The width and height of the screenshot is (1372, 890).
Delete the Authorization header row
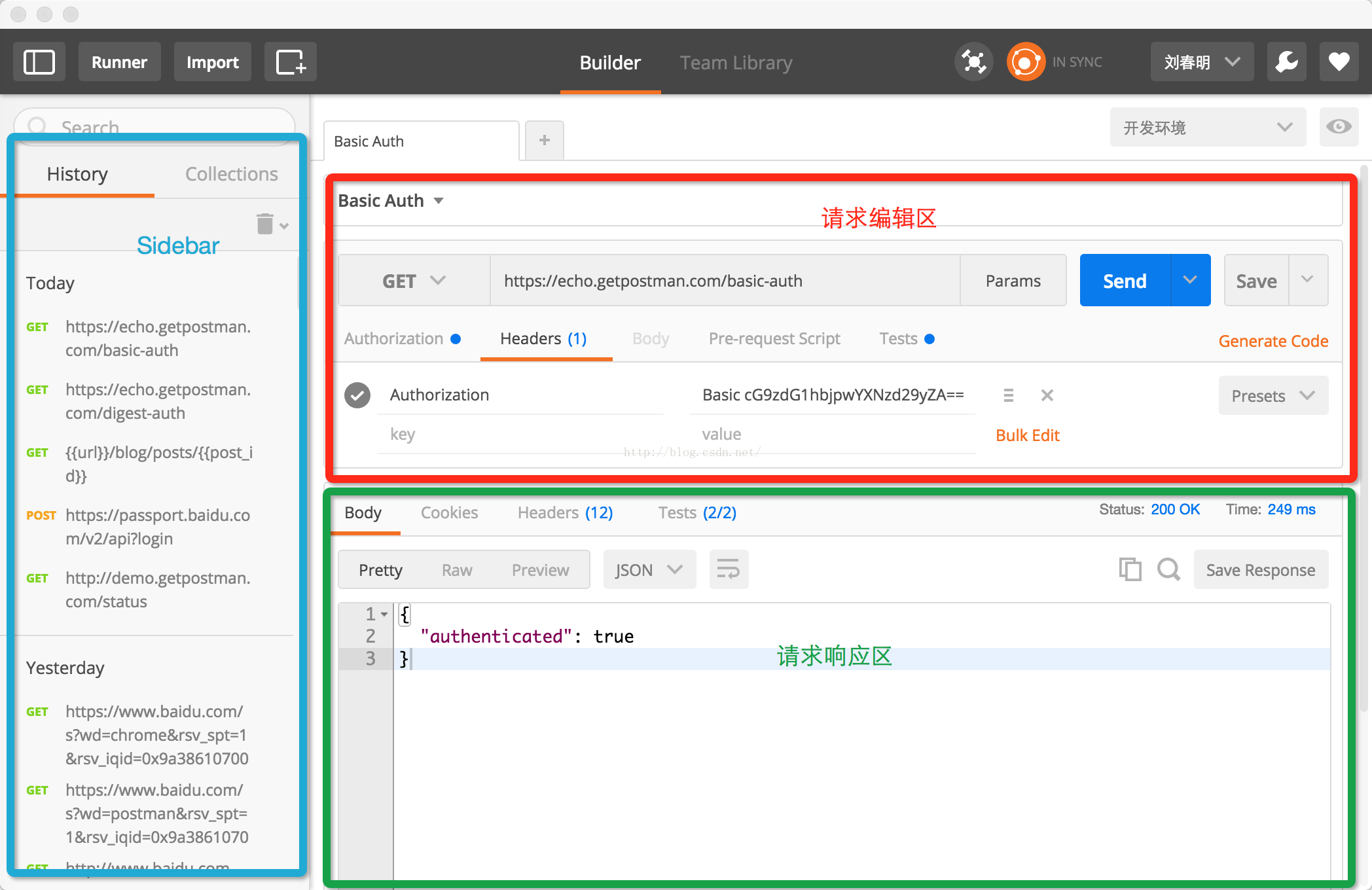tap(1047, 395)
